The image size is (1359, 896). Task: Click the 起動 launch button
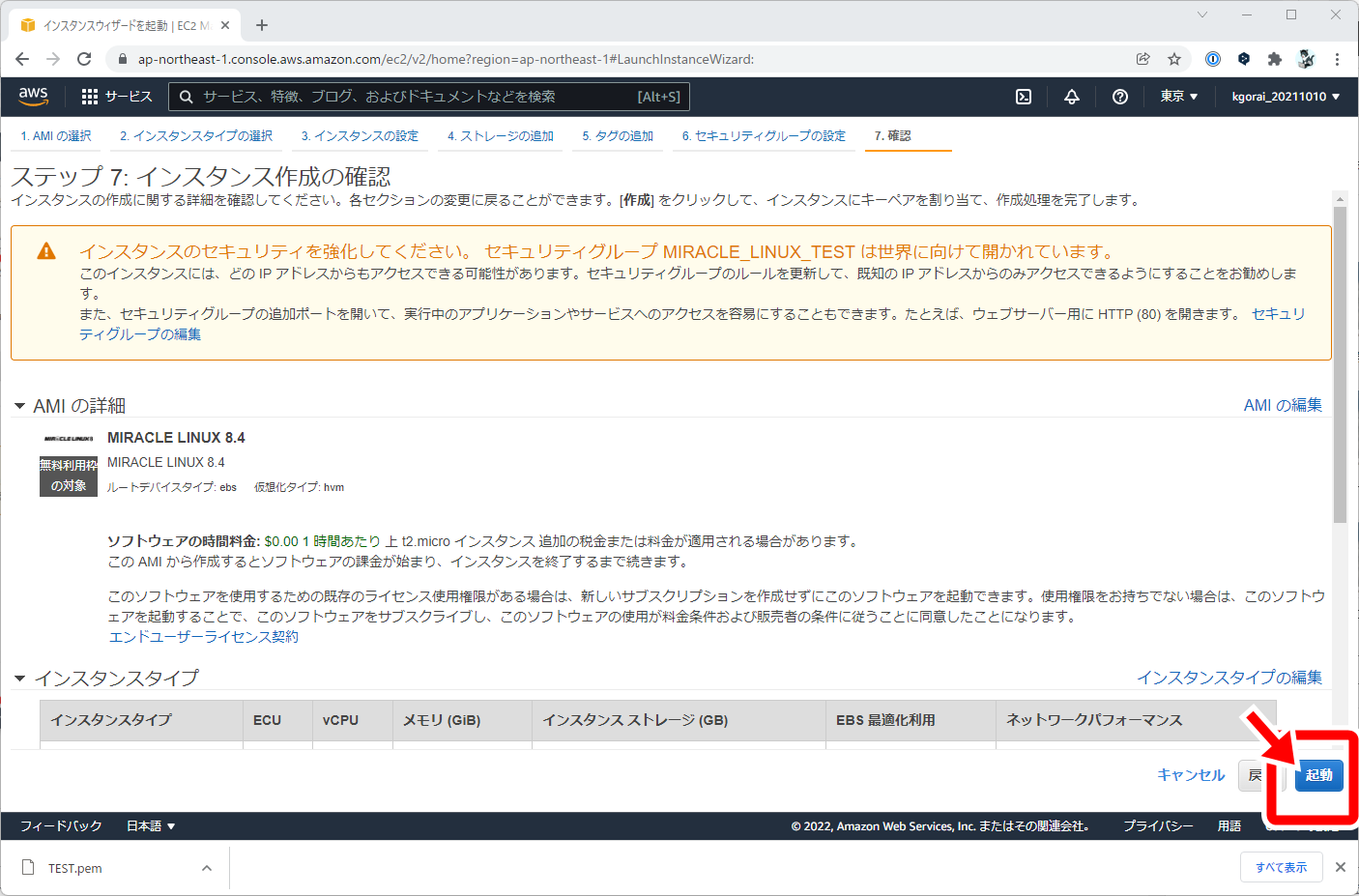click(1318, 775)
